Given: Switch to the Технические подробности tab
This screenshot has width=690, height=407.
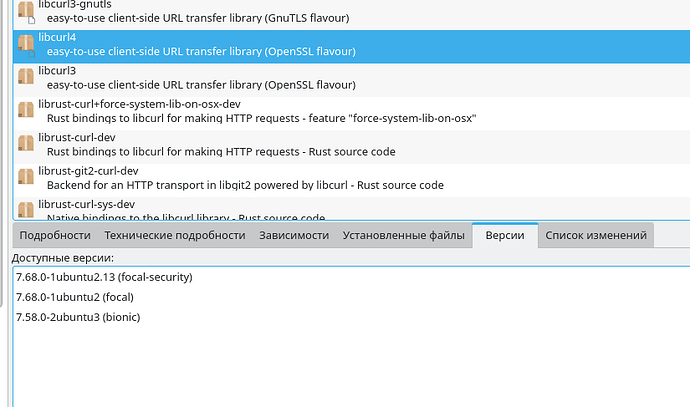Looking at the screenshot, I should 175,235.
